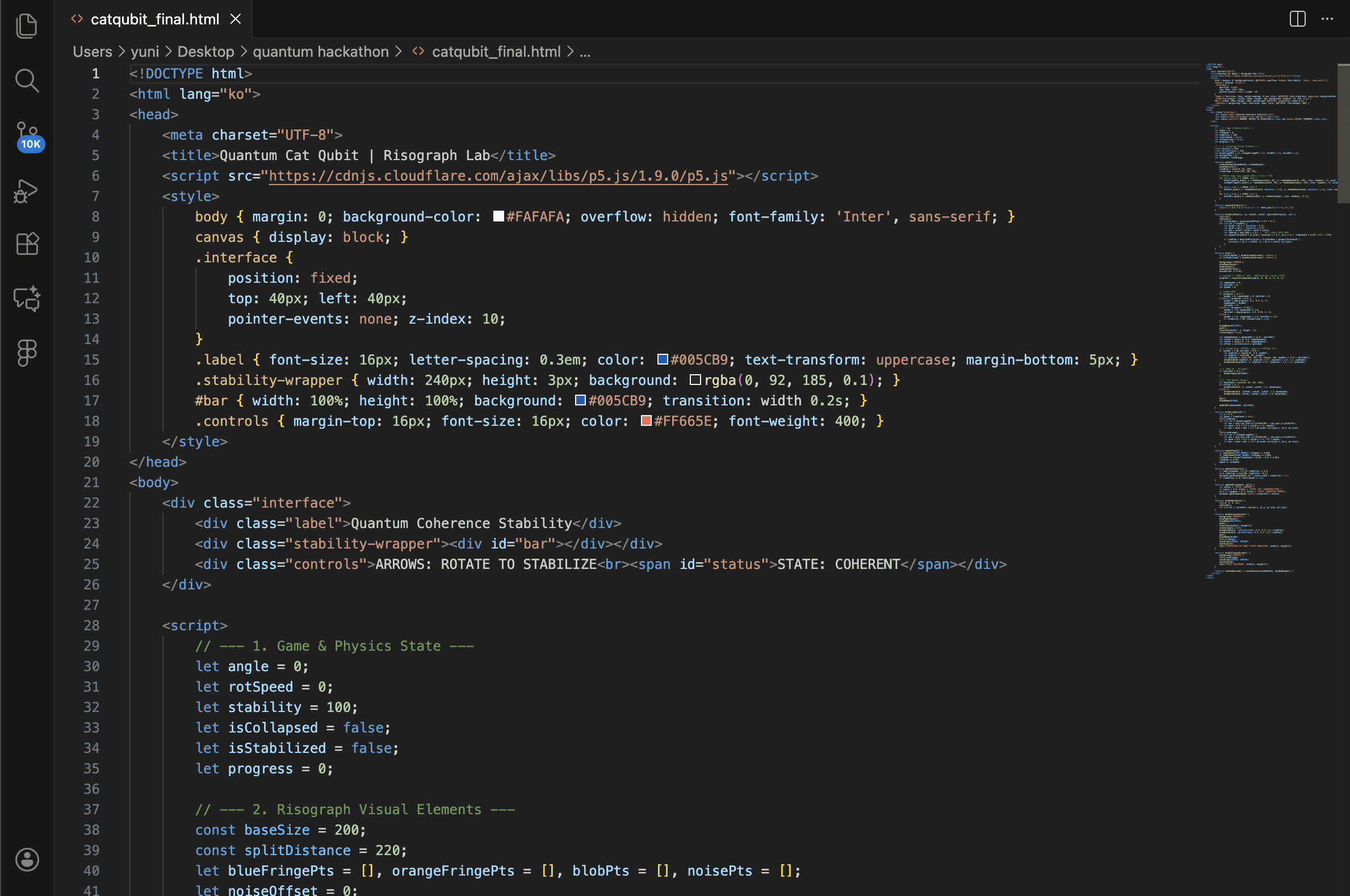Open the Search panel icon
This screenshot has width=1350, height=896.
pyautogui.click(x=26, y=81)
